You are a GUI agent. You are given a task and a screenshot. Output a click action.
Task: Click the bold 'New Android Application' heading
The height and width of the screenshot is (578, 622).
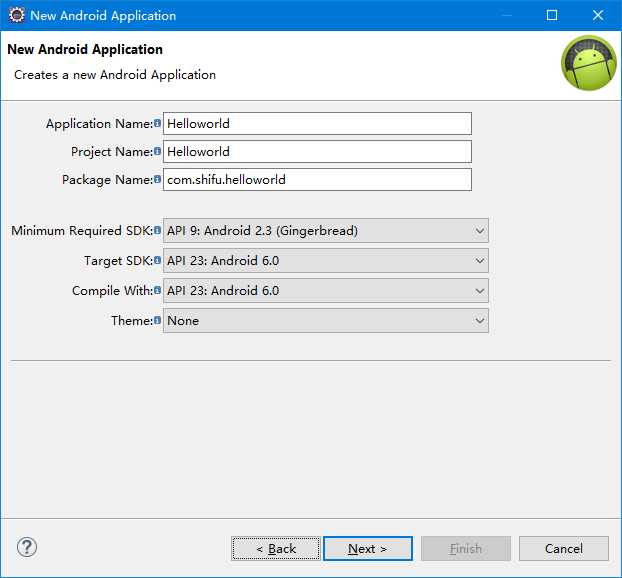point(85,49)
